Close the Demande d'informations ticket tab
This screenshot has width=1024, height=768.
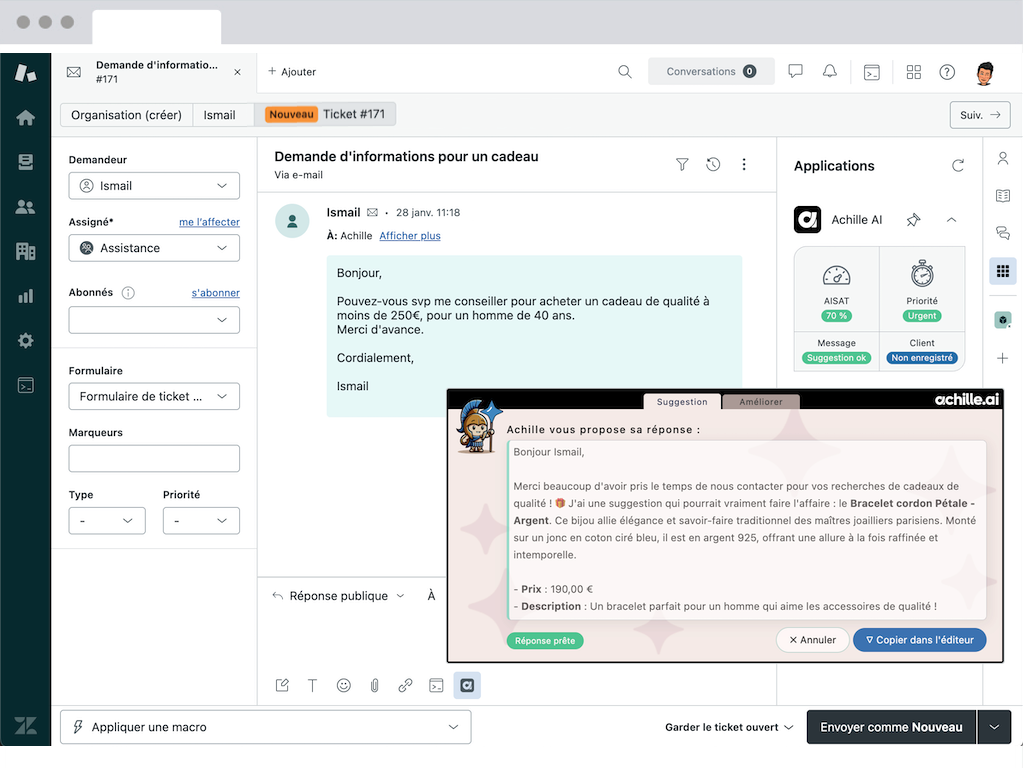click(237, 72)
